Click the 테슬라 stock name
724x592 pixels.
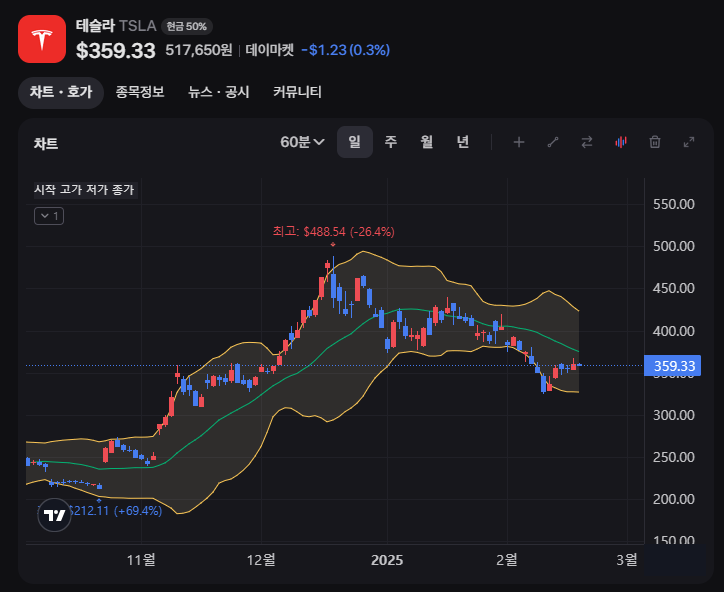point(95,26)
